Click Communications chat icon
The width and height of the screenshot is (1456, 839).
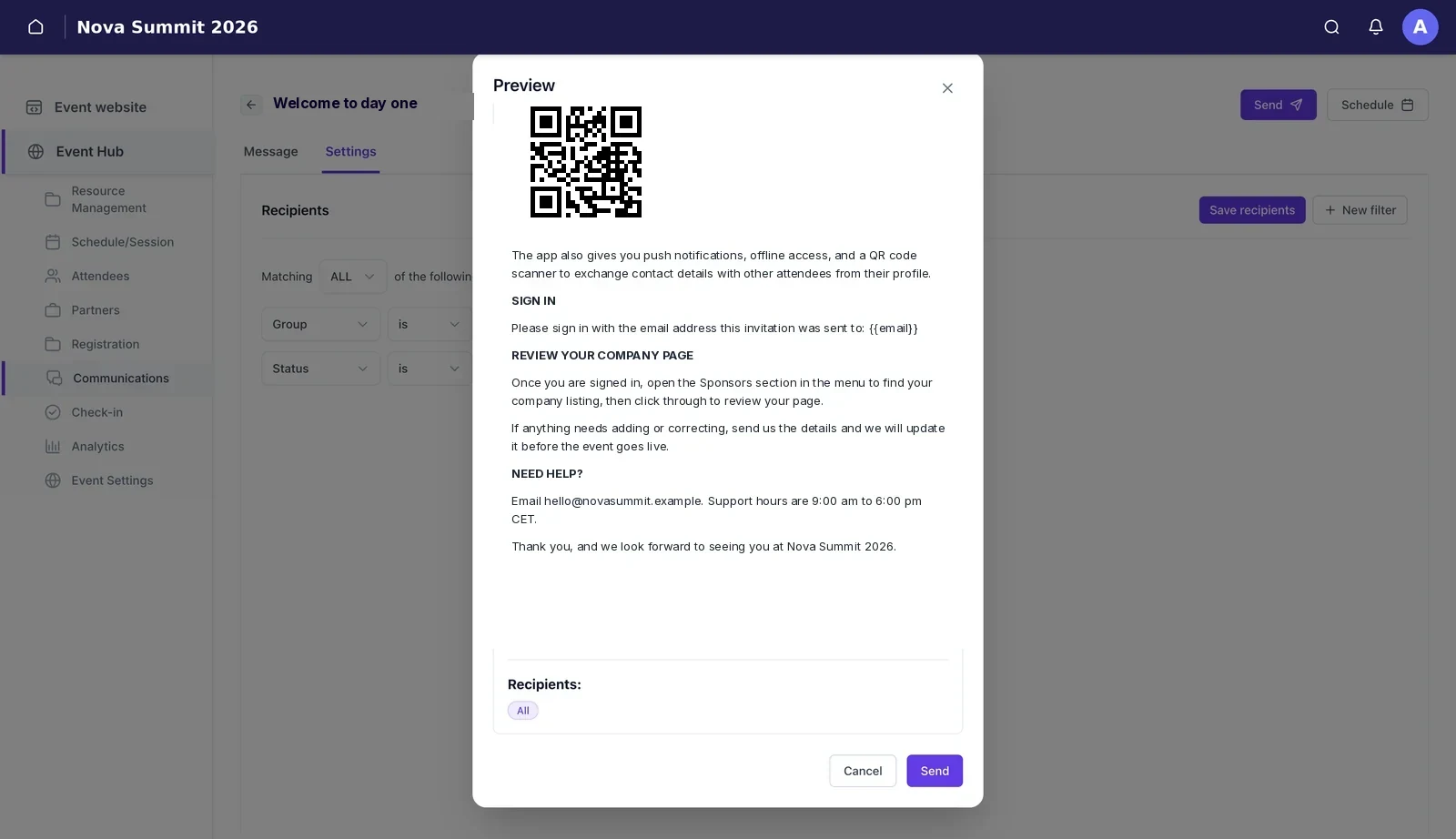(x=55, y=379)
